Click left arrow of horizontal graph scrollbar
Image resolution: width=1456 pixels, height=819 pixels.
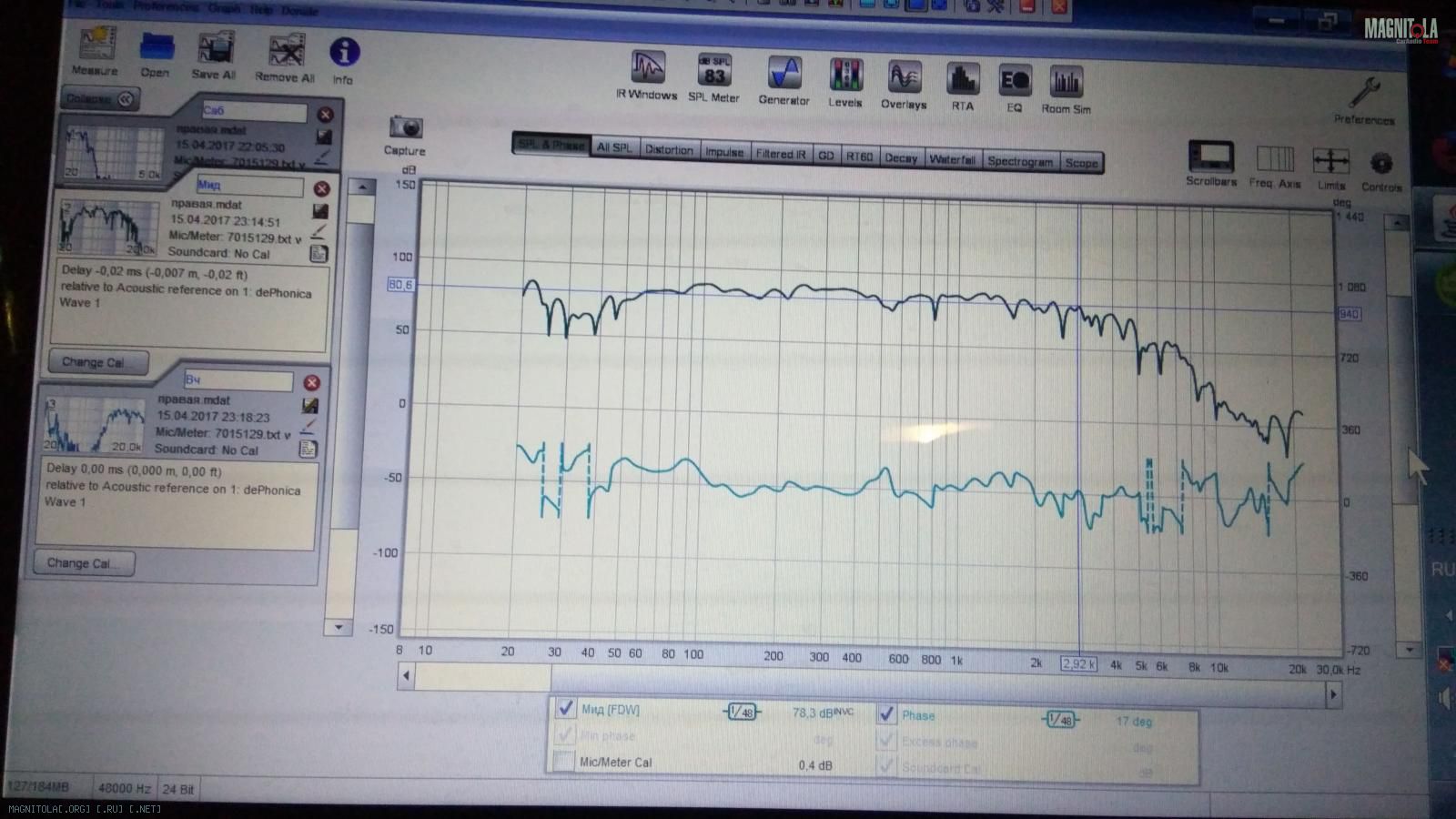coord(406,676)
